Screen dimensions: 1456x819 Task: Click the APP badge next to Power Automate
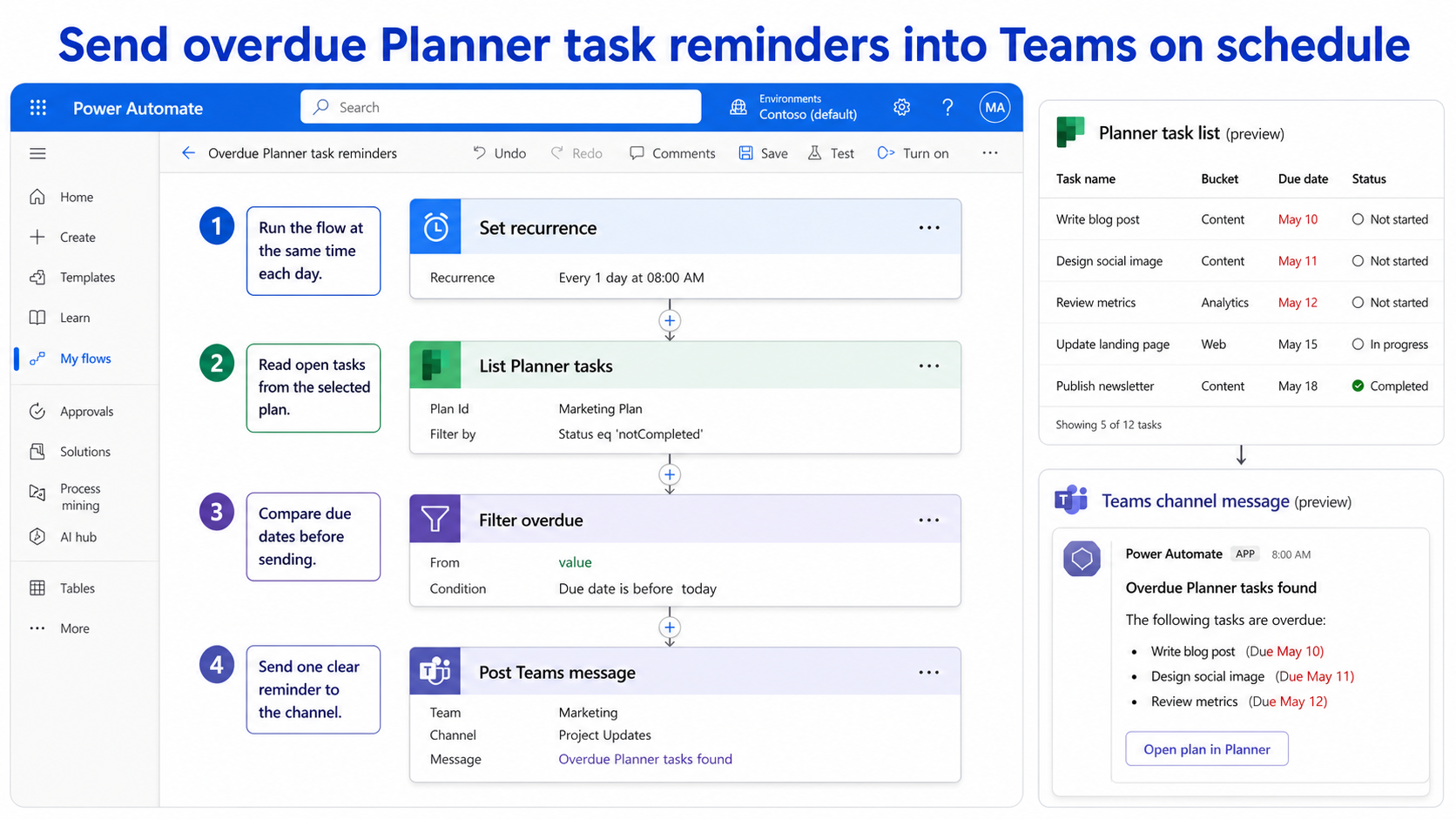[1245, 554]
